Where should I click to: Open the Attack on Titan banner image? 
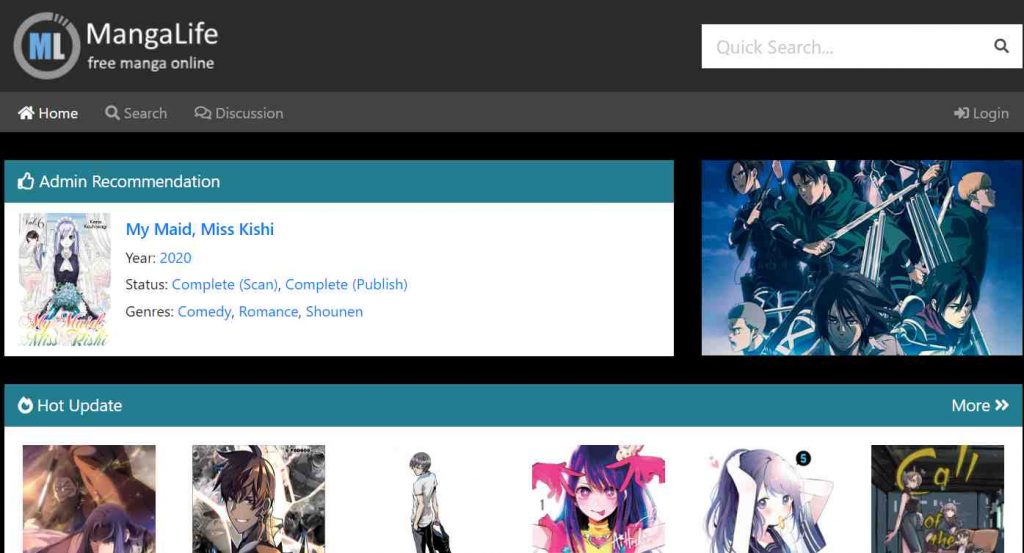click(861, 257)
